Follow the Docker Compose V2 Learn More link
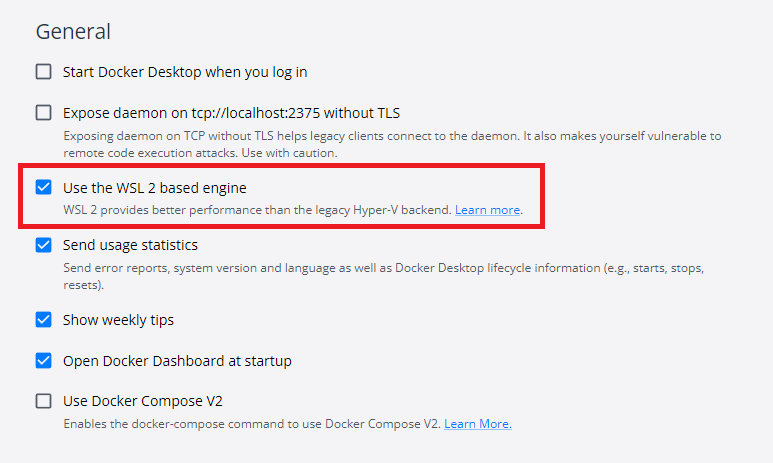 [x=478, y=424]
